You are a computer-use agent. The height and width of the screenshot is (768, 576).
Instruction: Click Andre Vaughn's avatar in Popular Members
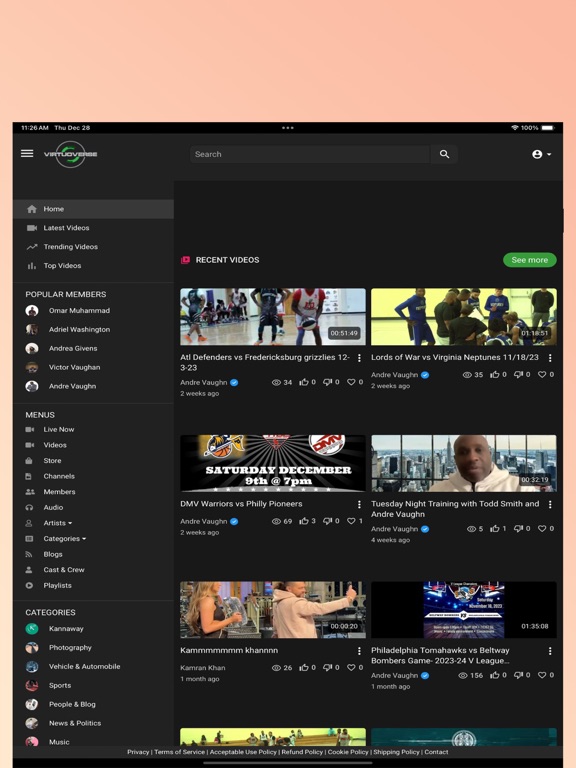coord(32,386)
